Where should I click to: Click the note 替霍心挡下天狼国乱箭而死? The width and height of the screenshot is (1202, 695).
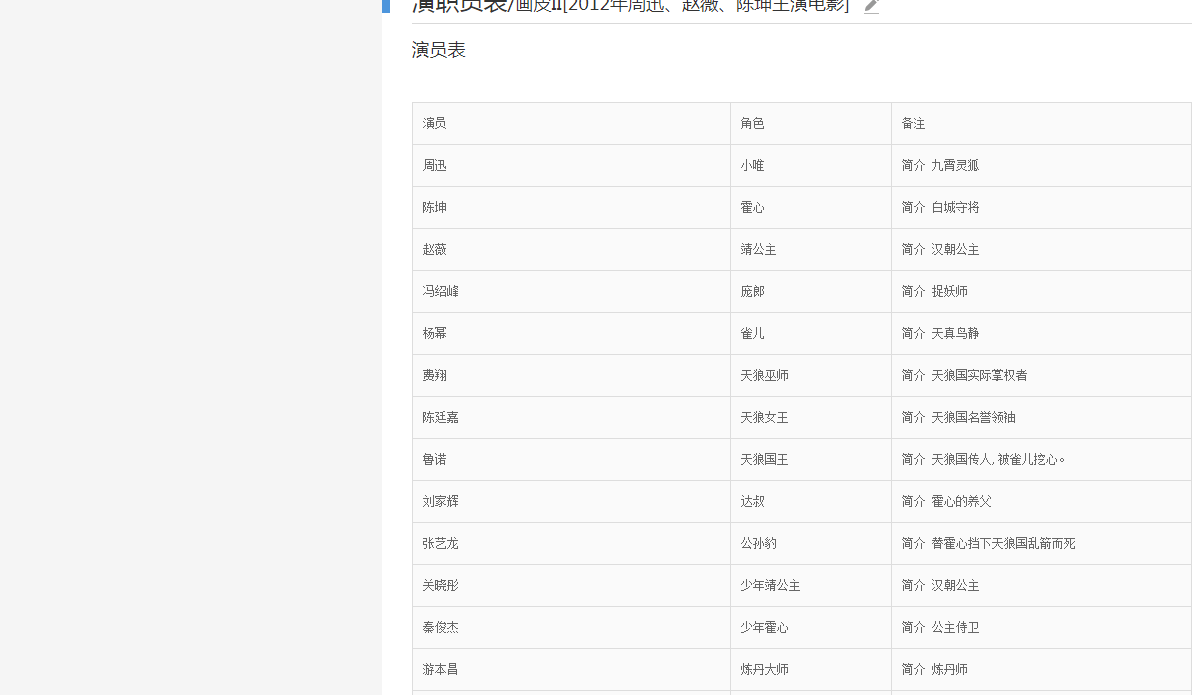(1003, 543)
